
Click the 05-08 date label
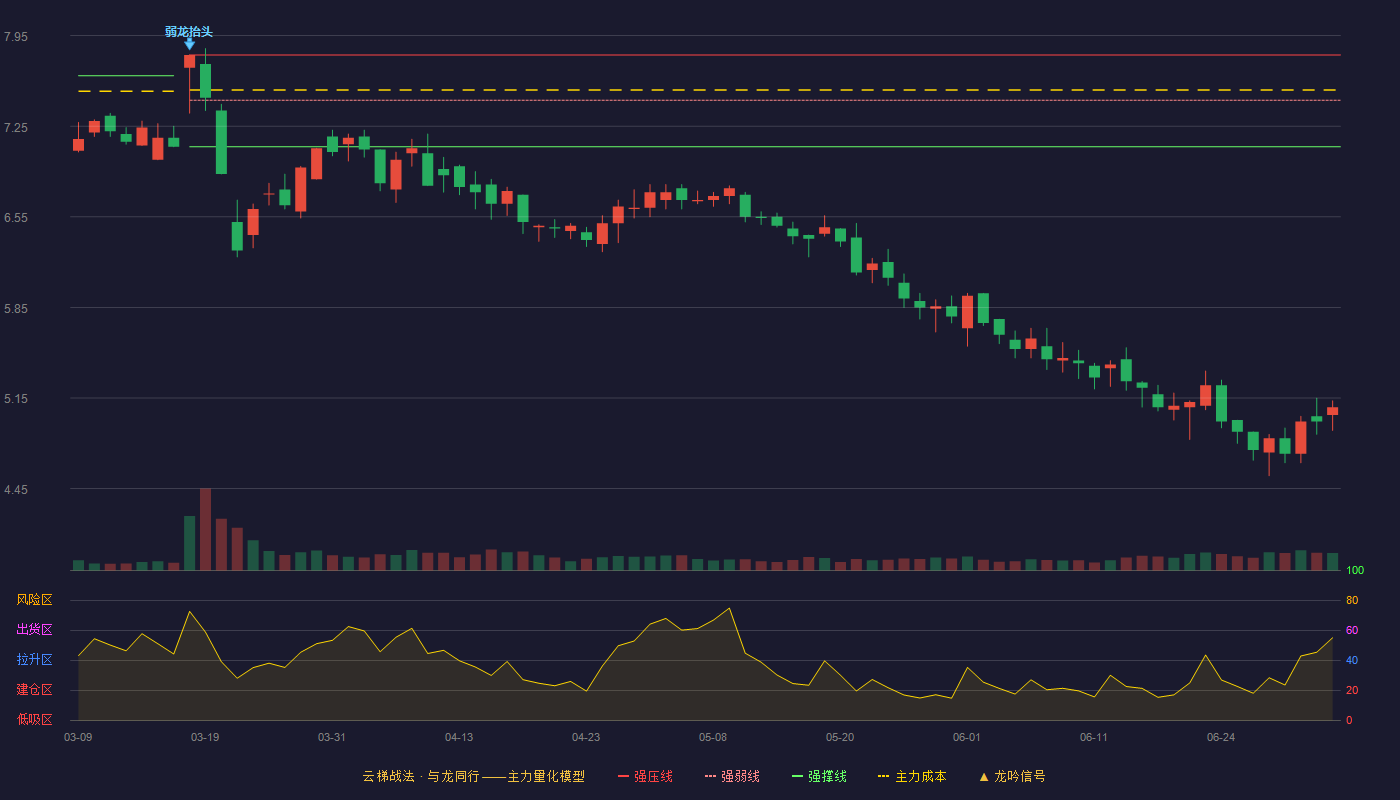tap(713, 737)
